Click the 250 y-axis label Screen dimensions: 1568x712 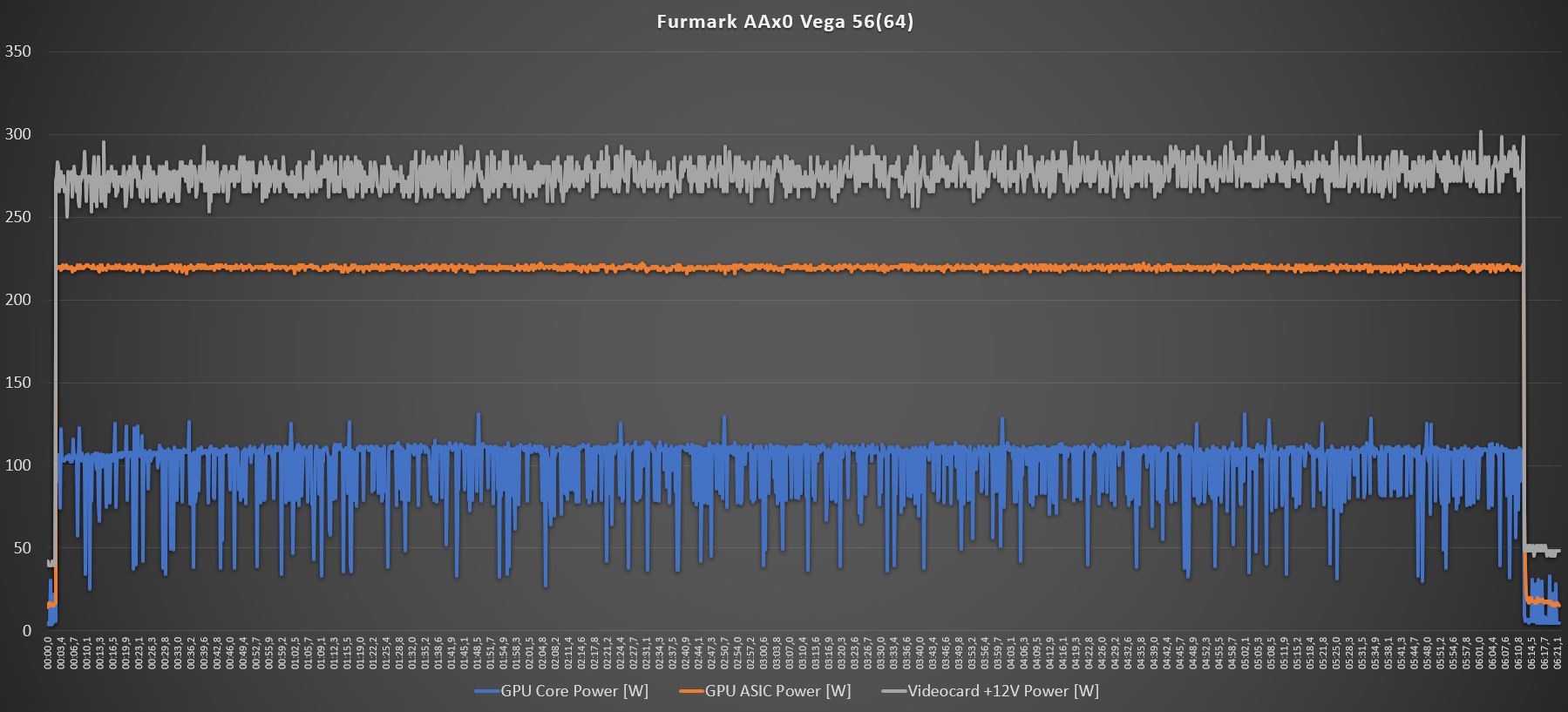point(18,217)
